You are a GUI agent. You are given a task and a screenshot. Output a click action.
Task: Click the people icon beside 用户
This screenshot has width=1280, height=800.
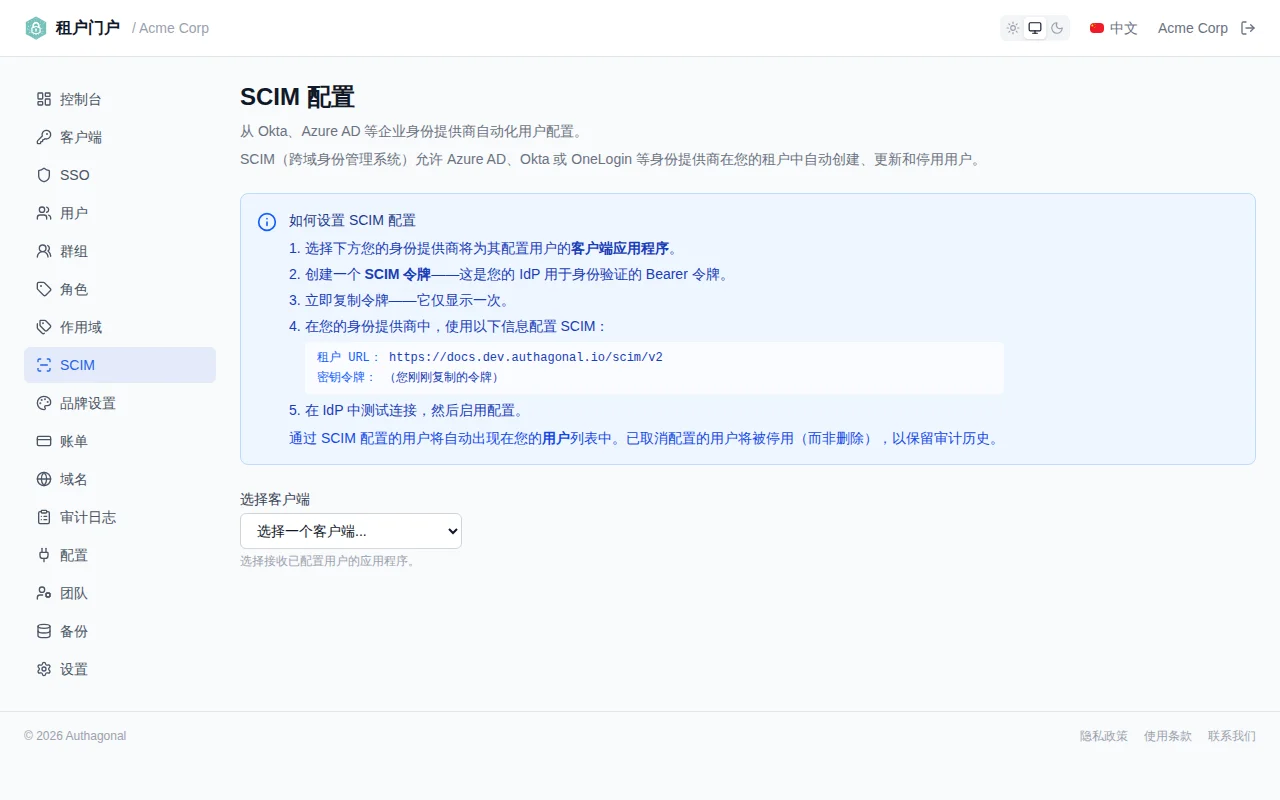coord(44,213)
